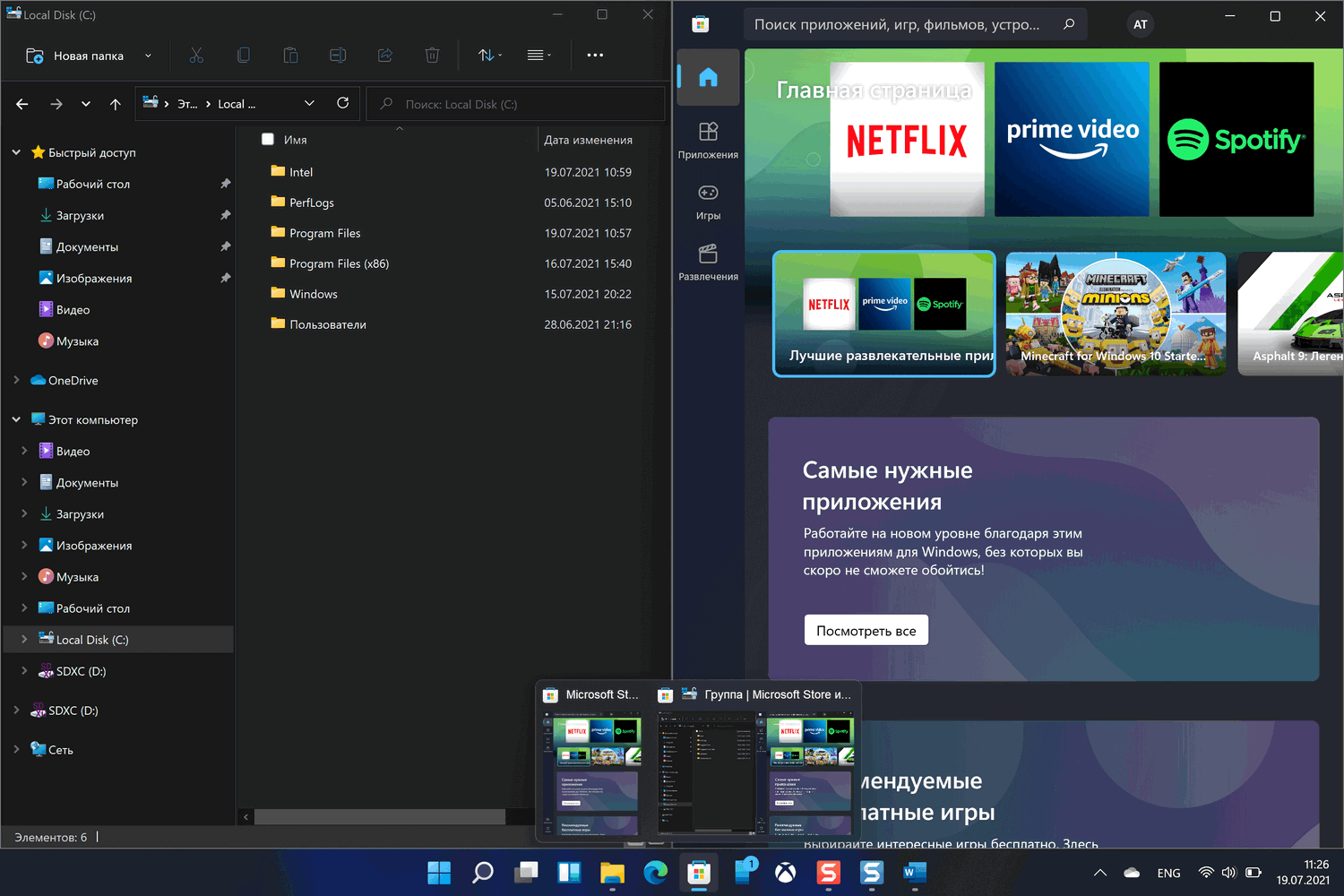Open taskbar Search icon
Viewport: 1344px width, 896px height.
click(x=483, y=872)
